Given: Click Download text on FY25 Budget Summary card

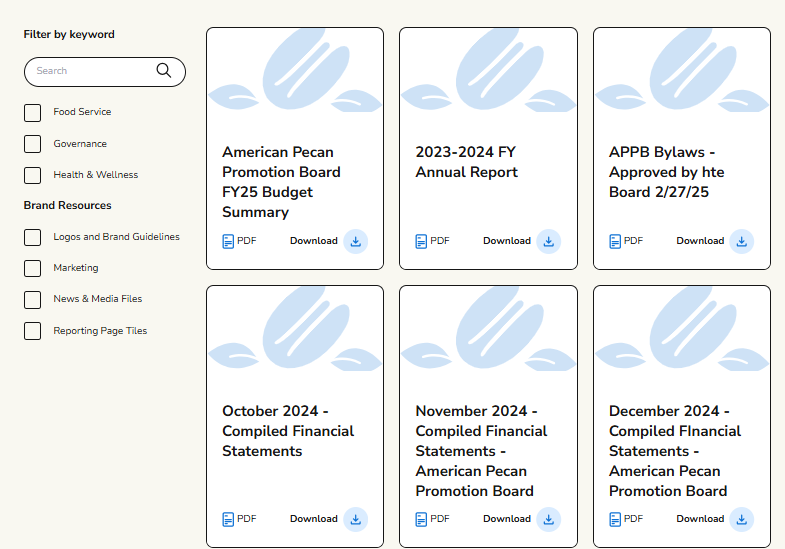Looking at the screenshot, I should pos(314,241).
